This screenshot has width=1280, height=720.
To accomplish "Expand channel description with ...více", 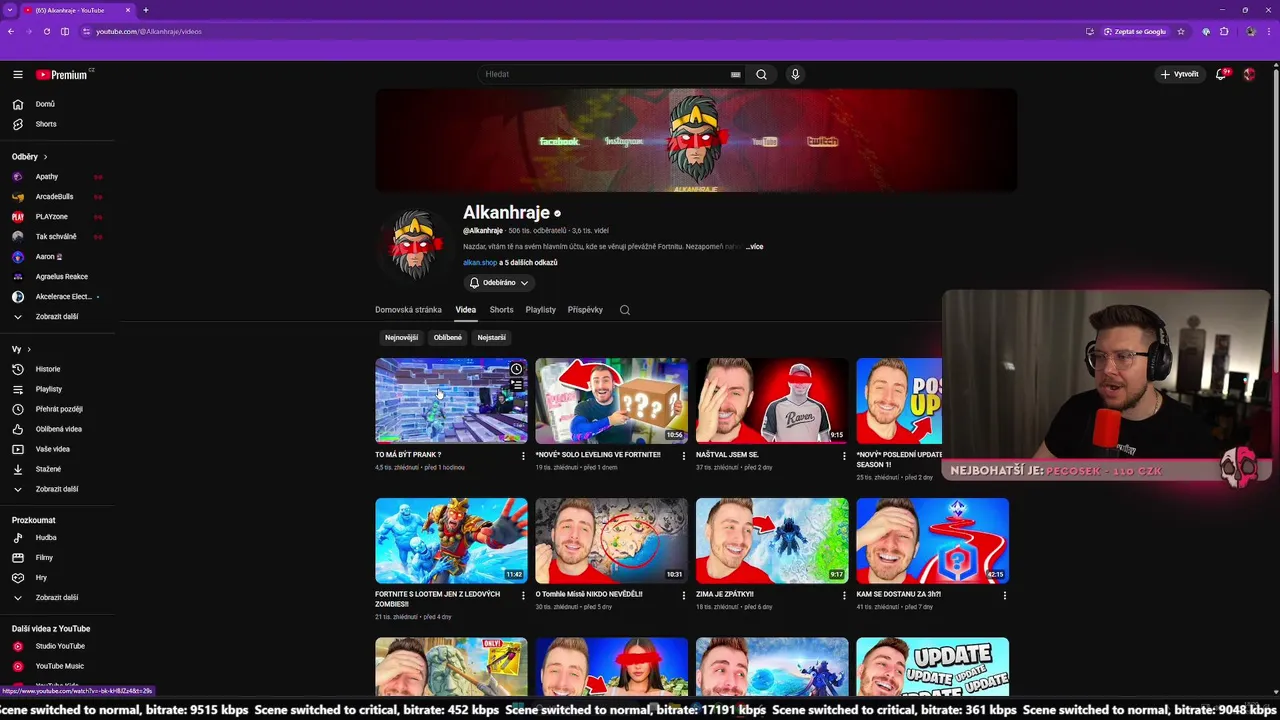I will coord(754,246).
